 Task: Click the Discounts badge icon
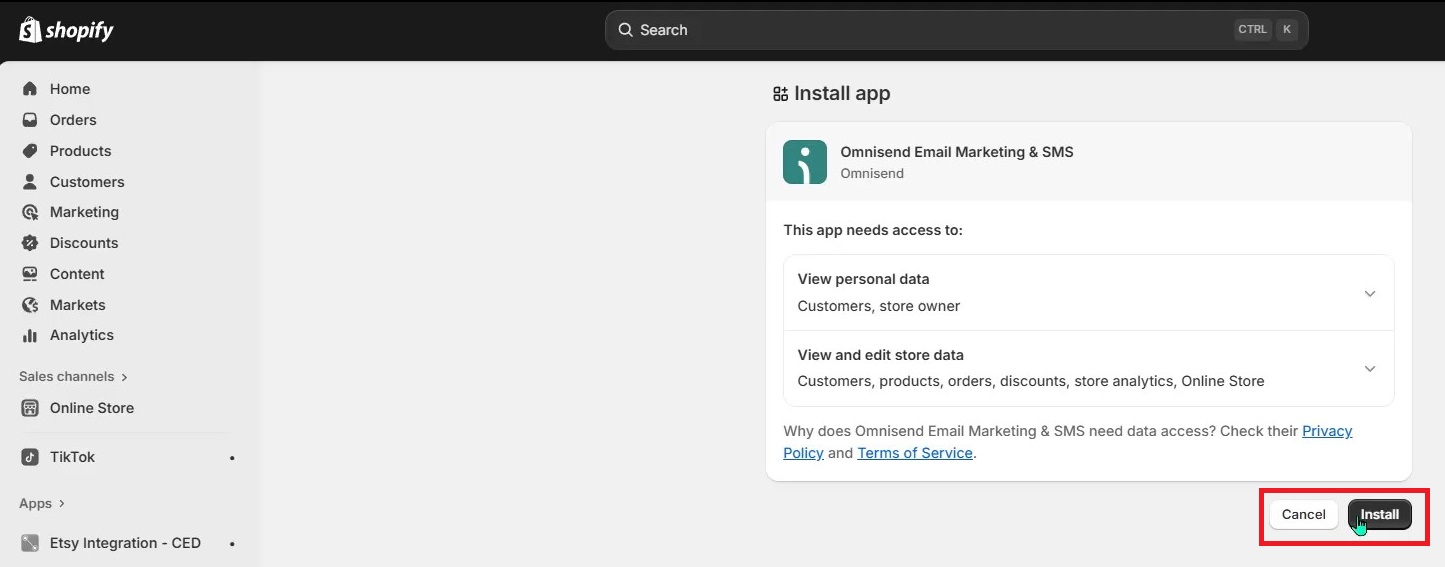pos(30,243)
